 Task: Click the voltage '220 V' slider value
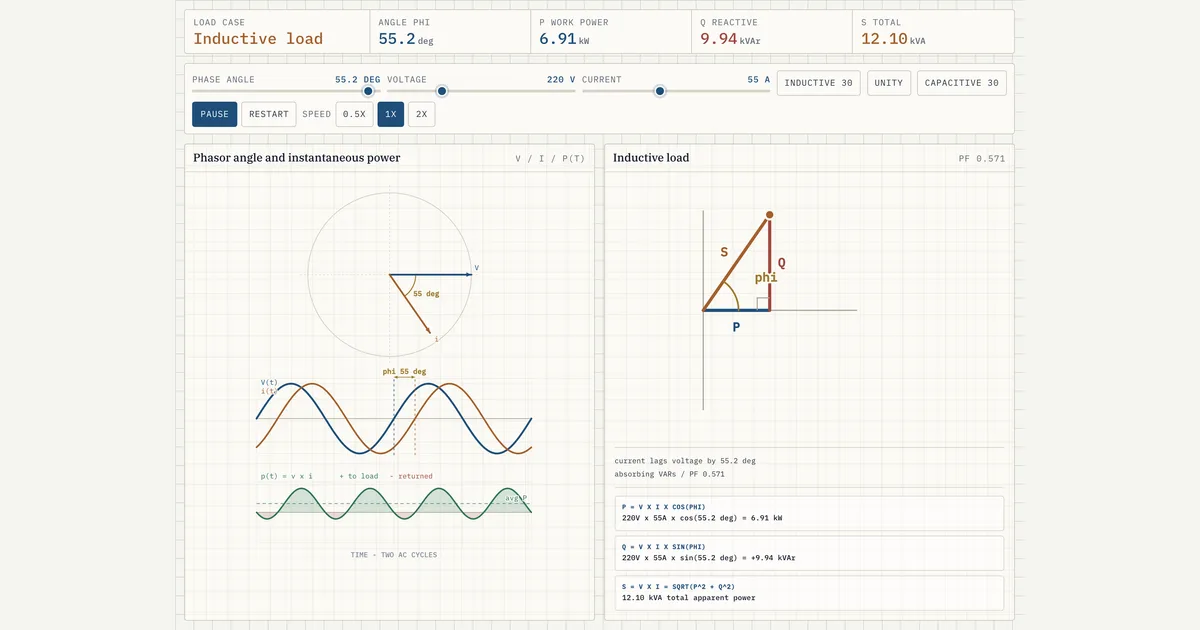(x=561, y=79)
